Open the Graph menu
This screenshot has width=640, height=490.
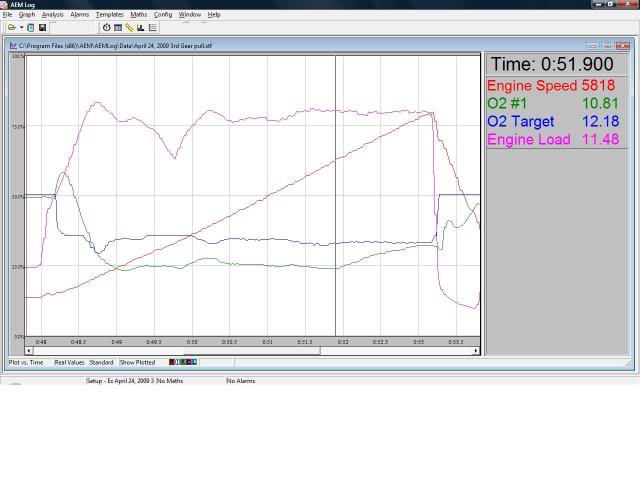[x=27, y=15]
